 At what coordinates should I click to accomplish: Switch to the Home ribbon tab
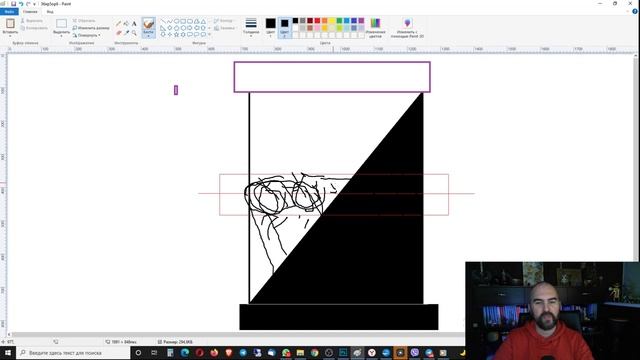point(30,11)
